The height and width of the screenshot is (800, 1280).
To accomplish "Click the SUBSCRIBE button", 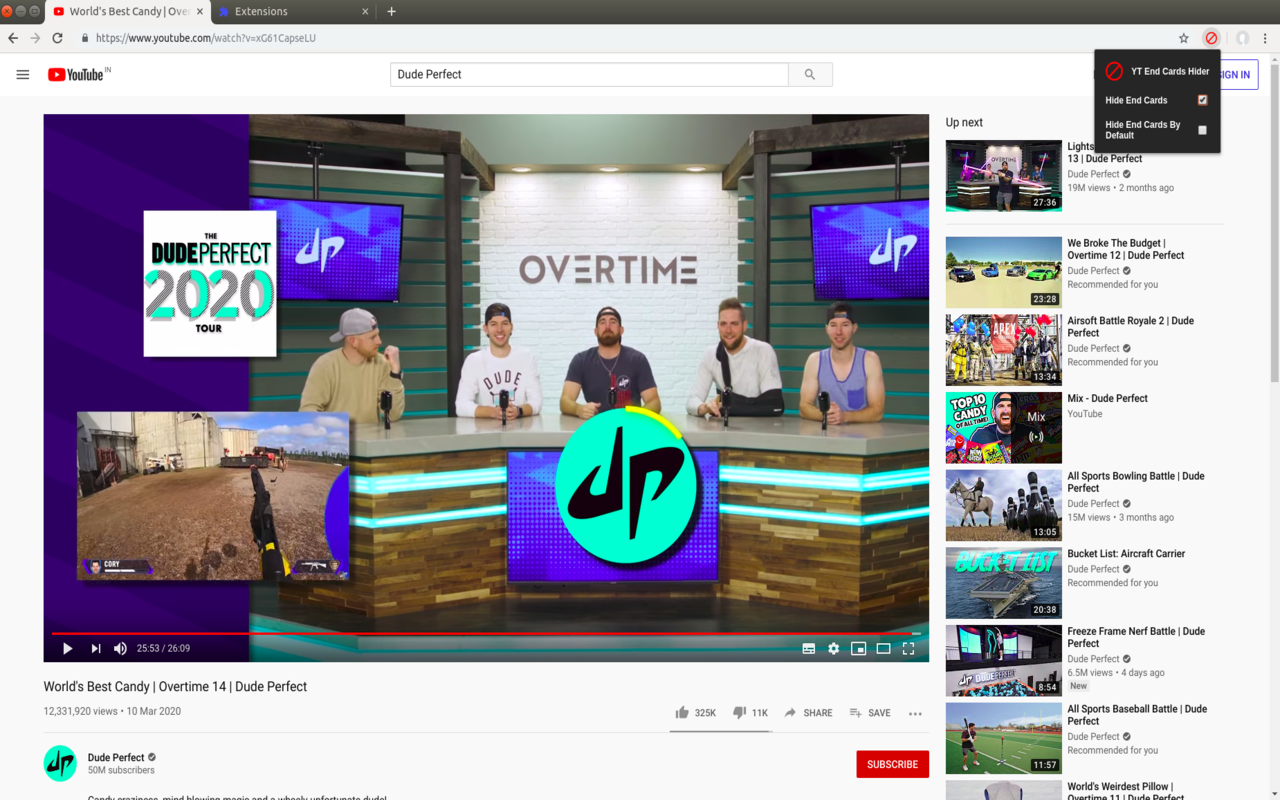I will (x=892, y=764).
